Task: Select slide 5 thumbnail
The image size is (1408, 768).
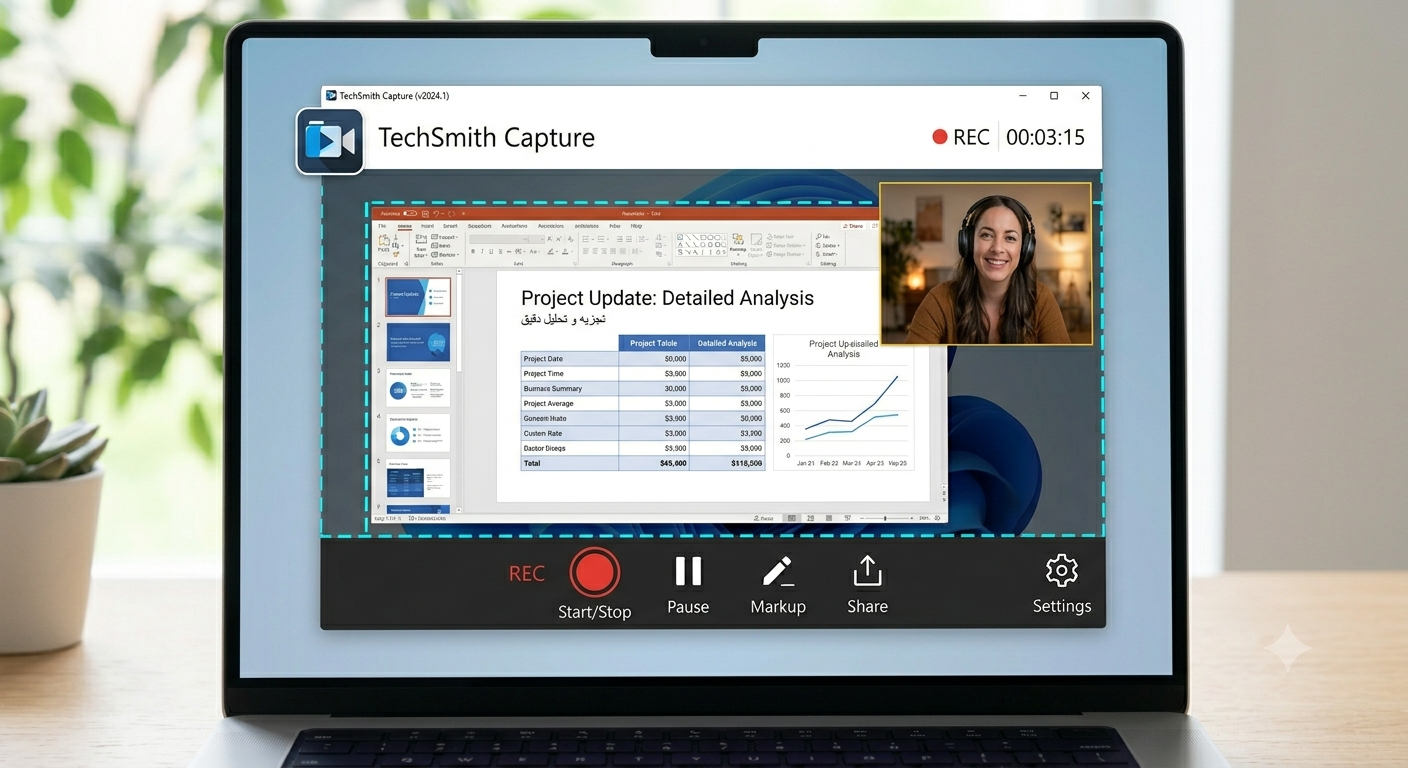Action: 418,478
